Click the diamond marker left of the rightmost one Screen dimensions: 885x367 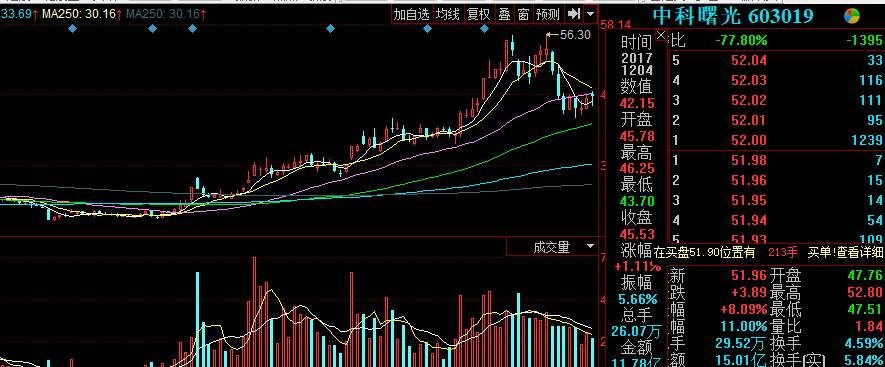coord(427,28)
